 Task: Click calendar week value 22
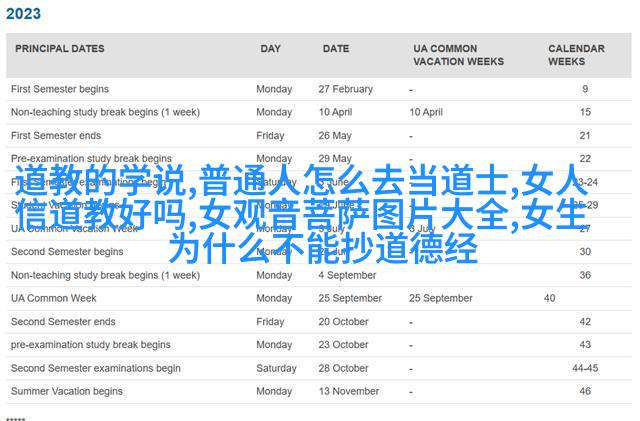(x=585, y=158)
